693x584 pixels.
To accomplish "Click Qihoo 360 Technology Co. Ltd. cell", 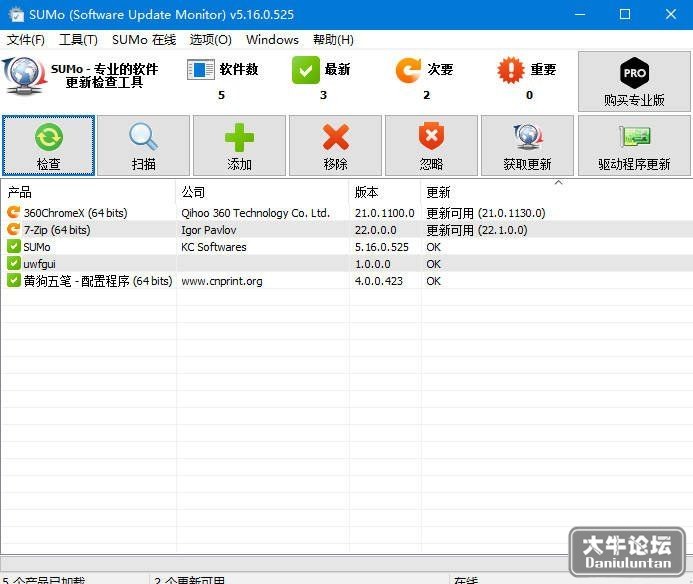I will click(x=255, y=213).
